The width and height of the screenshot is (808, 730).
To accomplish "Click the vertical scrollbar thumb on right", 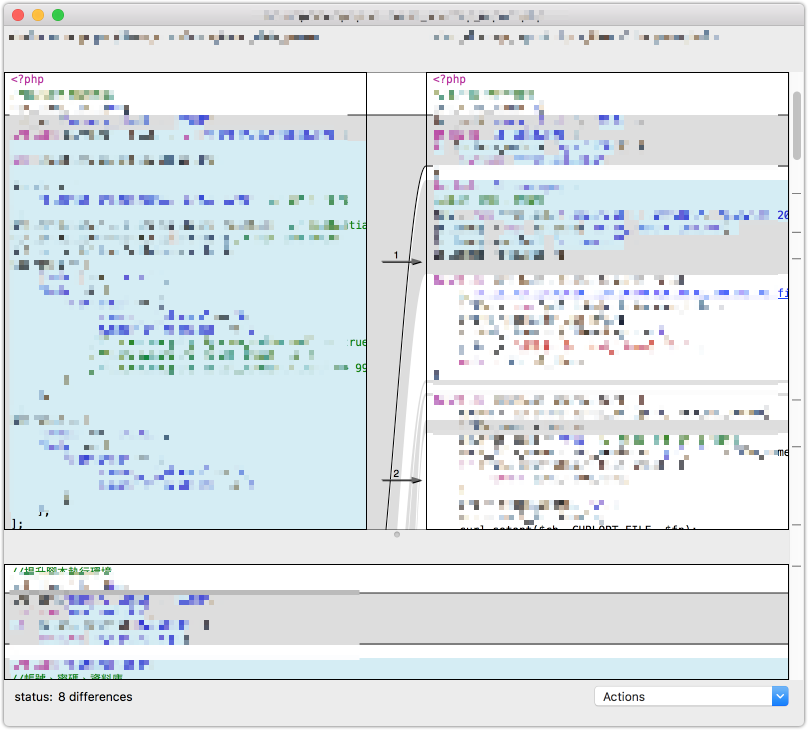I will coord(797,126).
